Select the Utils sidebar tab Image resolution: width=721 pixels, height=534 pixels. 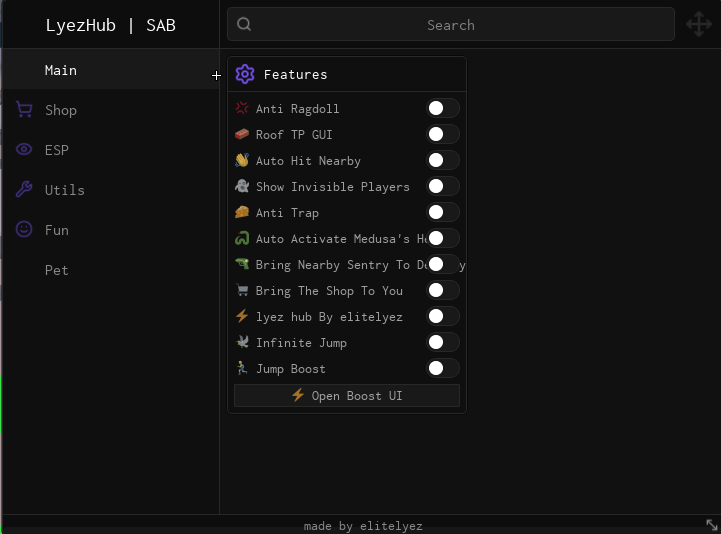[x=65, y=190]
